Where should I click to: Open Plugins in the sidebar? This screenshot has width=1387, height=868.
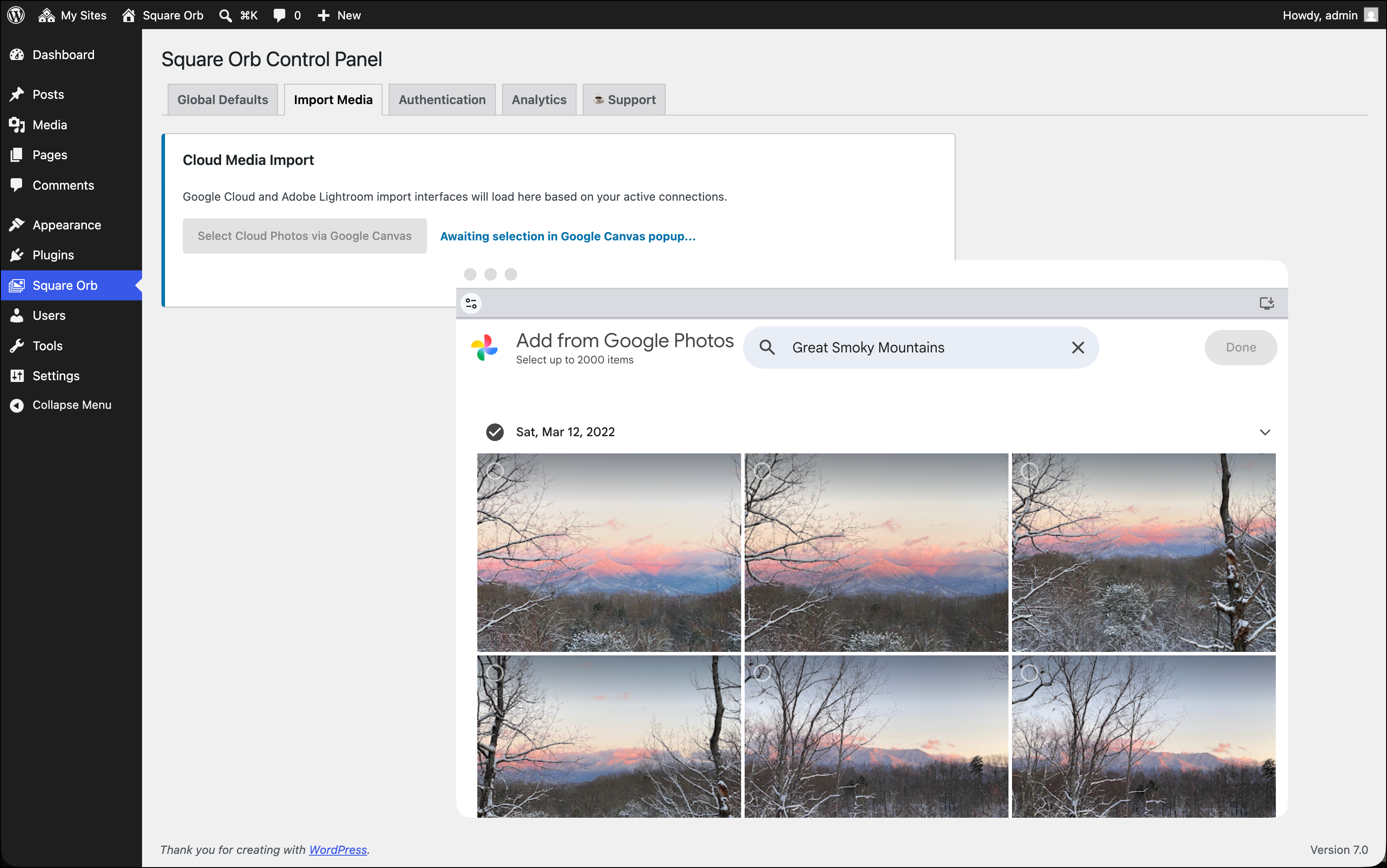(x=71, y=254)
